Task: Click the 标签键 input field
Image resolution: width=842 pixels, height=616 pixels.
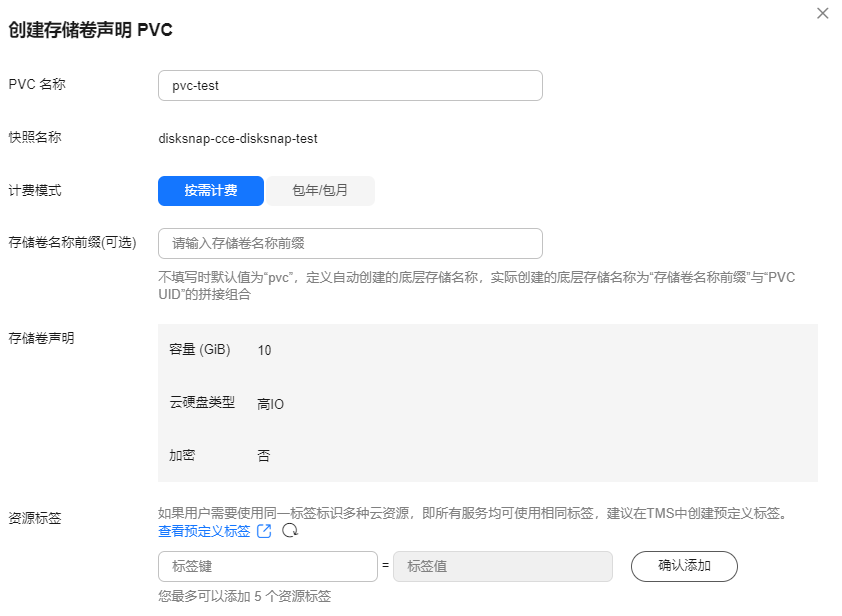Action: pos(267,566)
